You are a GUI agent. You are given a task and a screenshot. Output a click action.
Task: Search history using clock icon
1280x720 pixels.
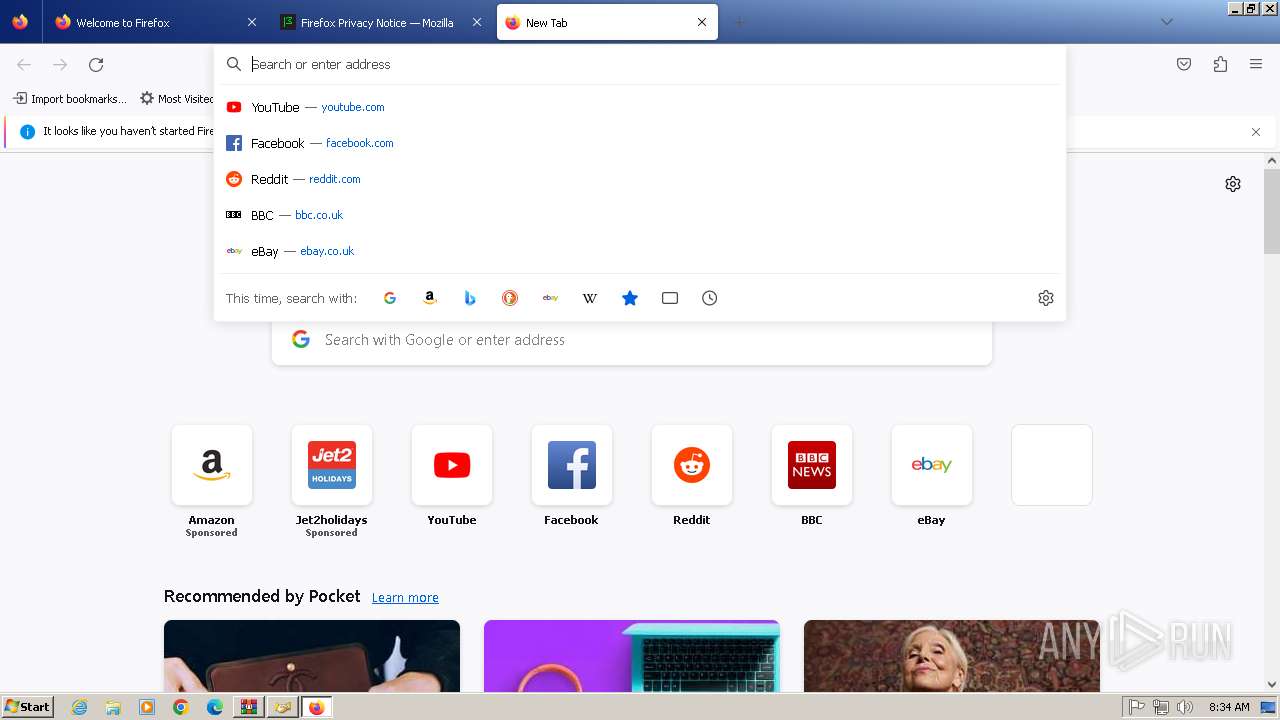click(x=710, y=298)
